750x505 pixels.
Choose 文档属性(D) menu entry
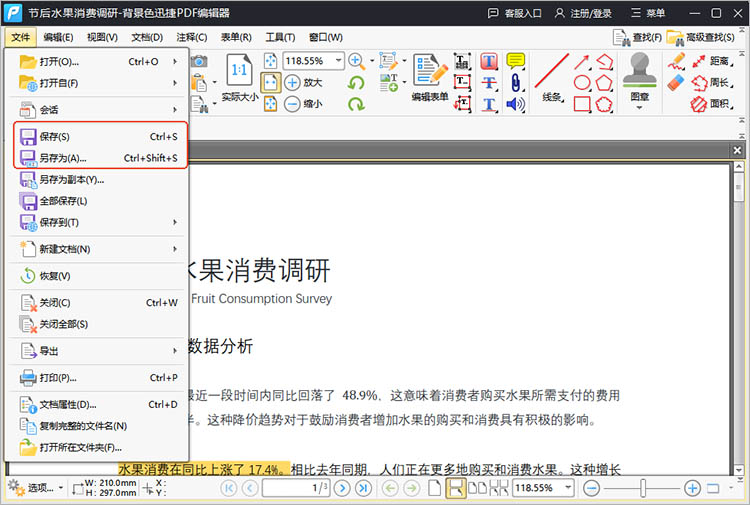99,405
